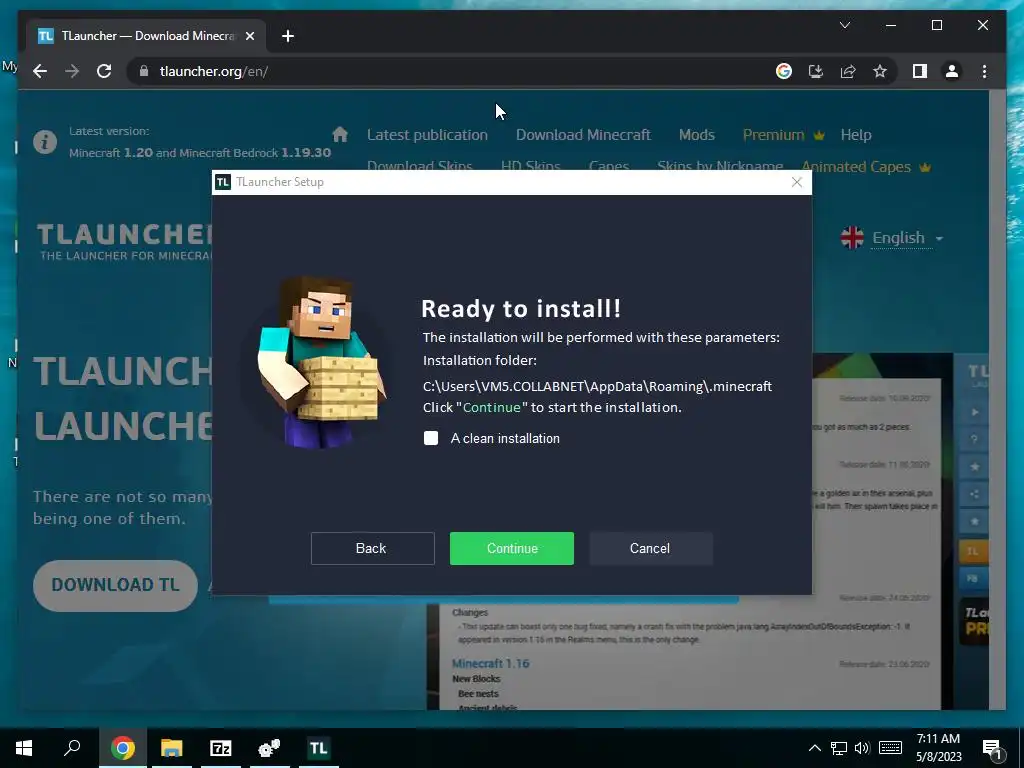
Task: Click the installation folder path text
Action: (x=597, y=387)
